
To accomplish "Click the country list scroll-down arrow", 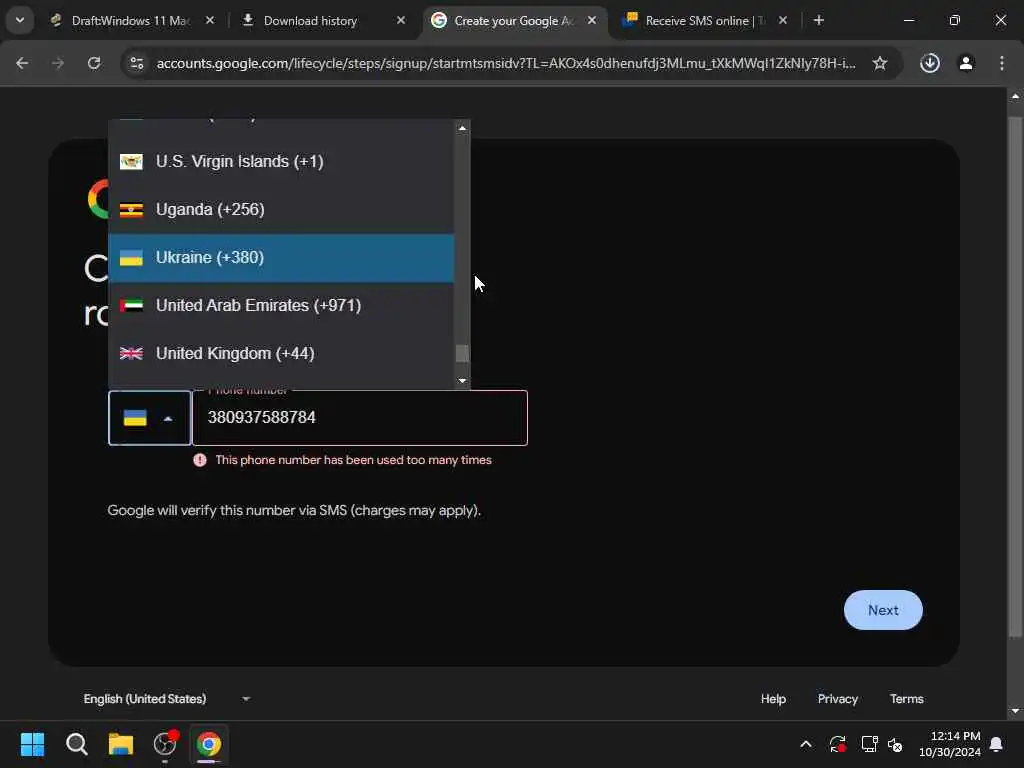I will 462,381.
